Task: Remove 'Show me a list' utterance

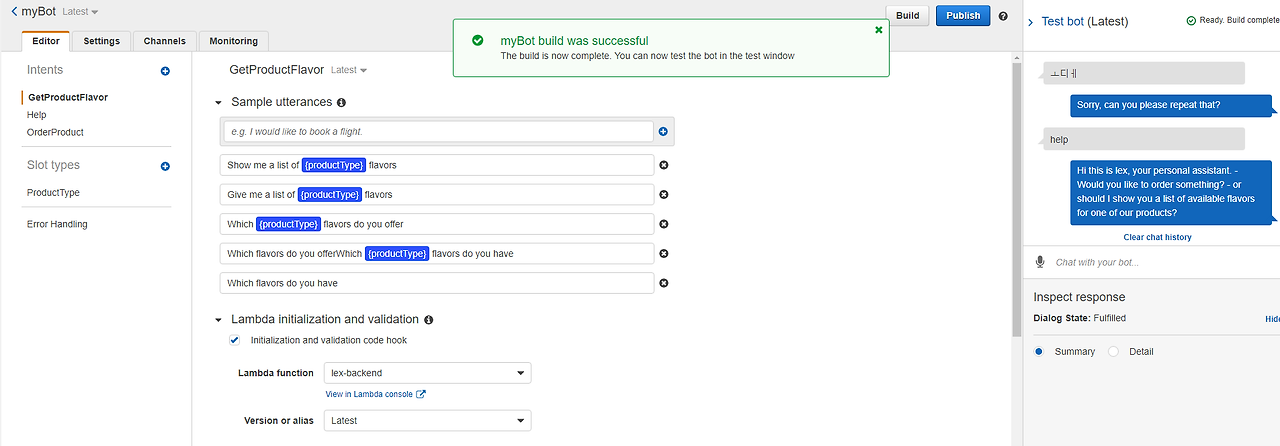Action: (663, 165)
